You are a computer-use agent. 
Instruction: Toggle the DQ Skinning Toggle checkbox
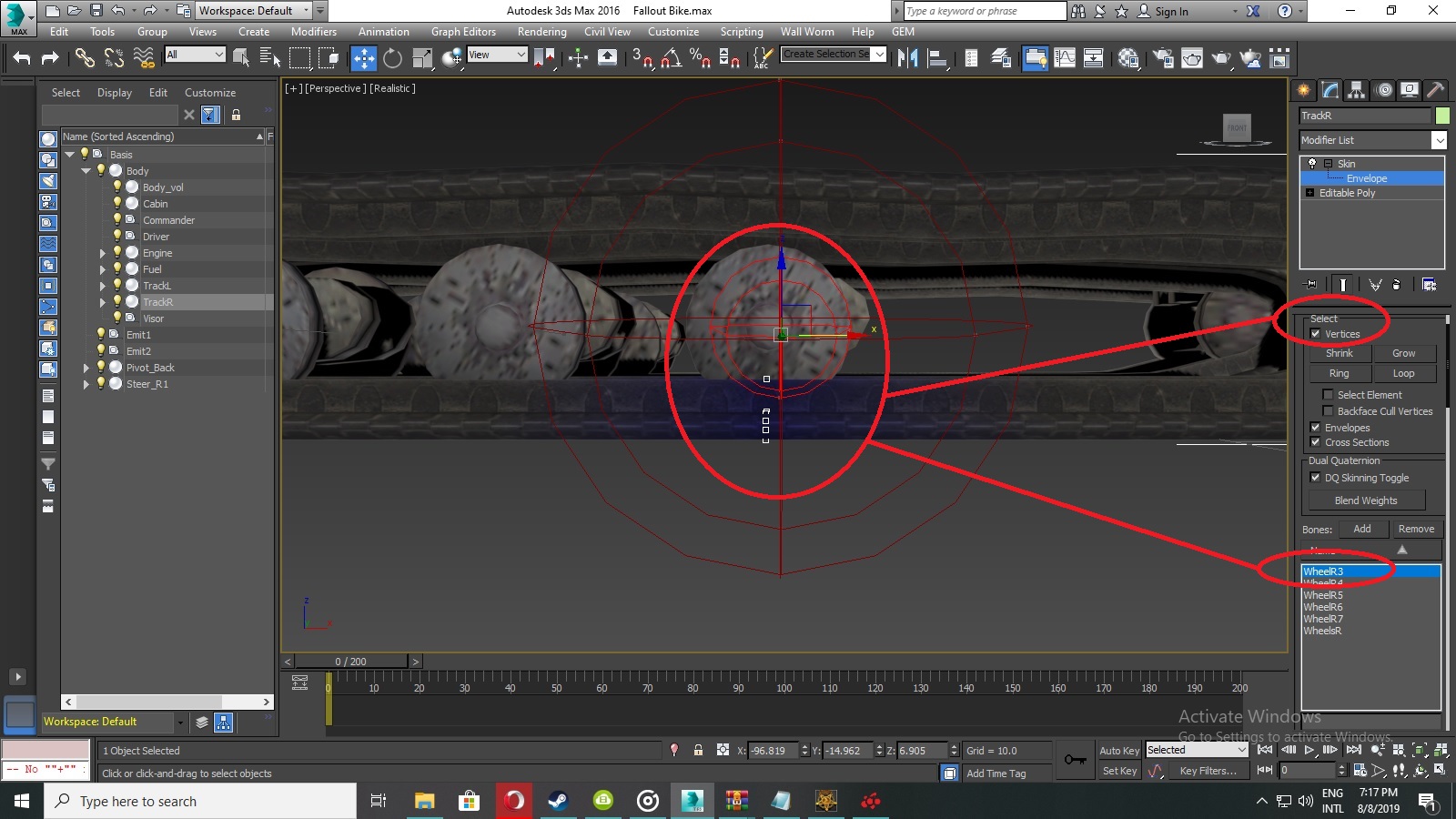point(1315,478)
